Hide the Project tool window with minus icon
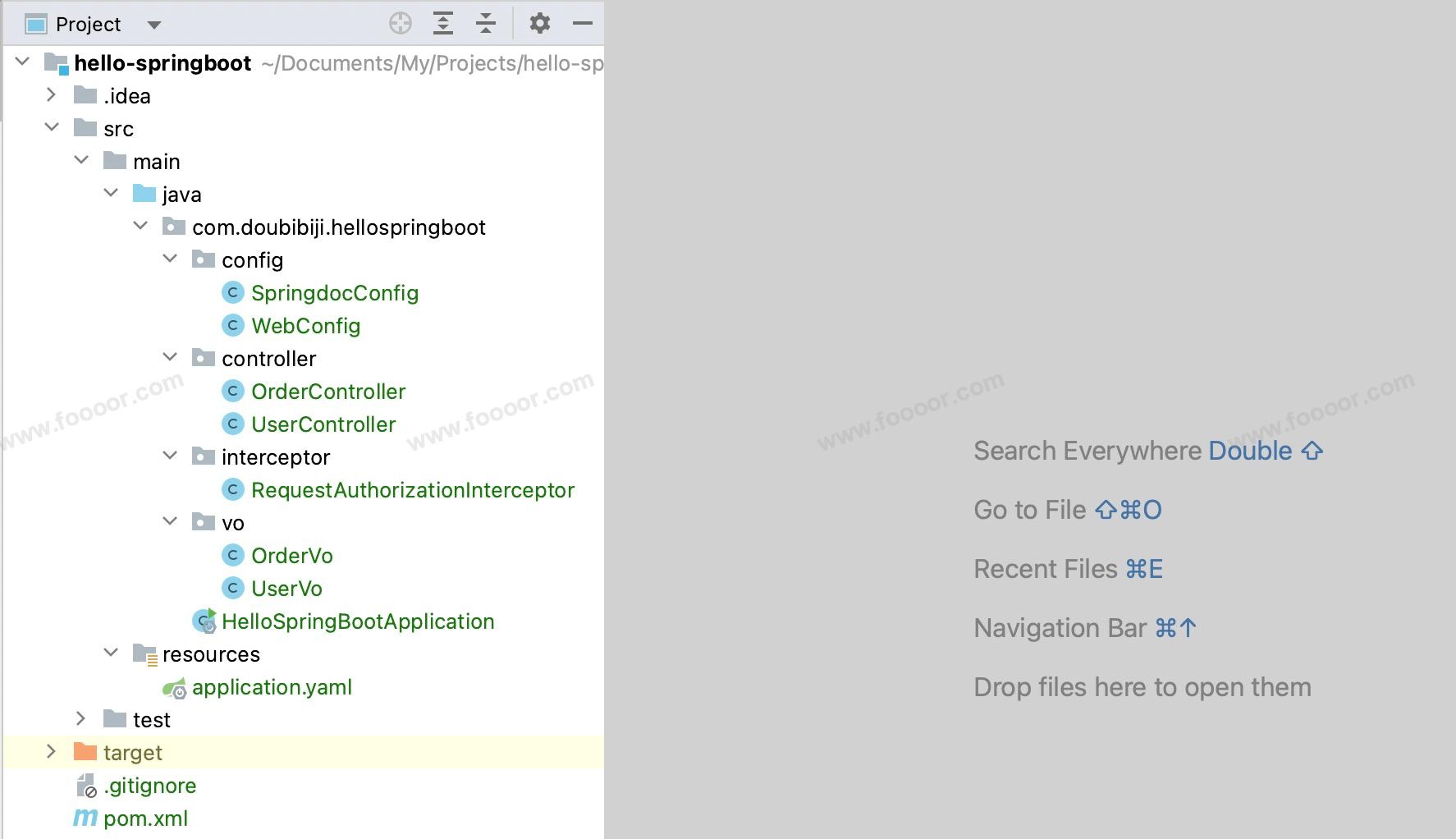 pos(583,24)
